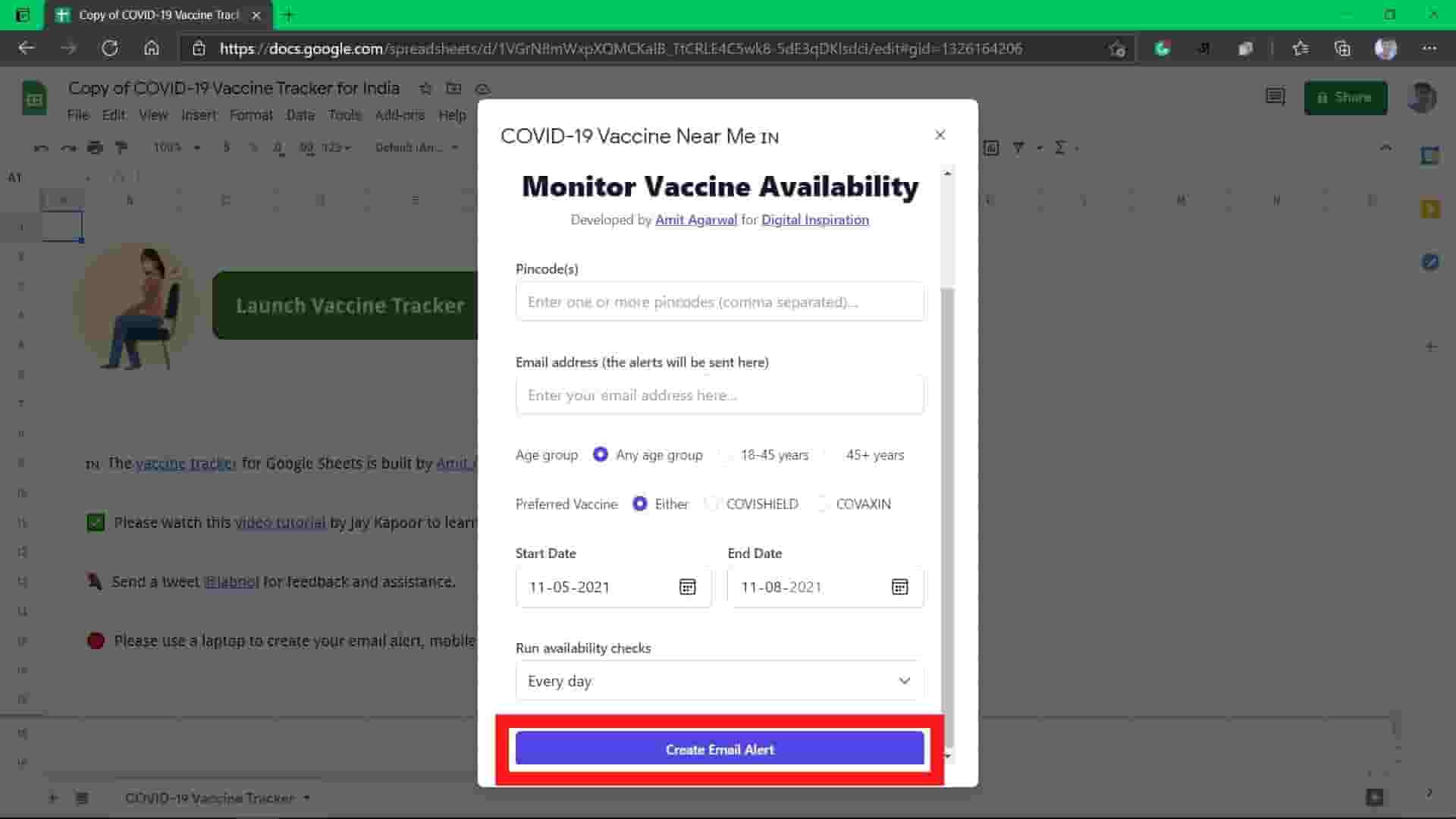Open the Amit Agarwal link in dialog
The height and width of the screenshot is (819, 1456).
point(696,220)
